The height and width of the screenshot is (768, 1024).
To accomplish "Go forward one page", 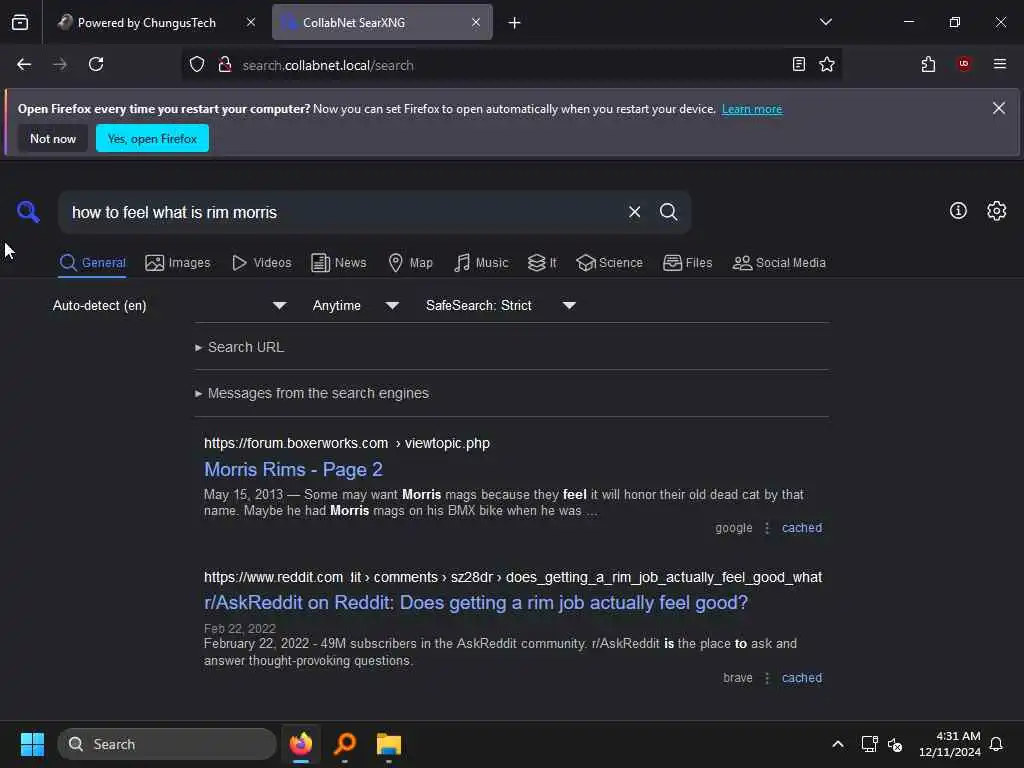I will point(59,64).
